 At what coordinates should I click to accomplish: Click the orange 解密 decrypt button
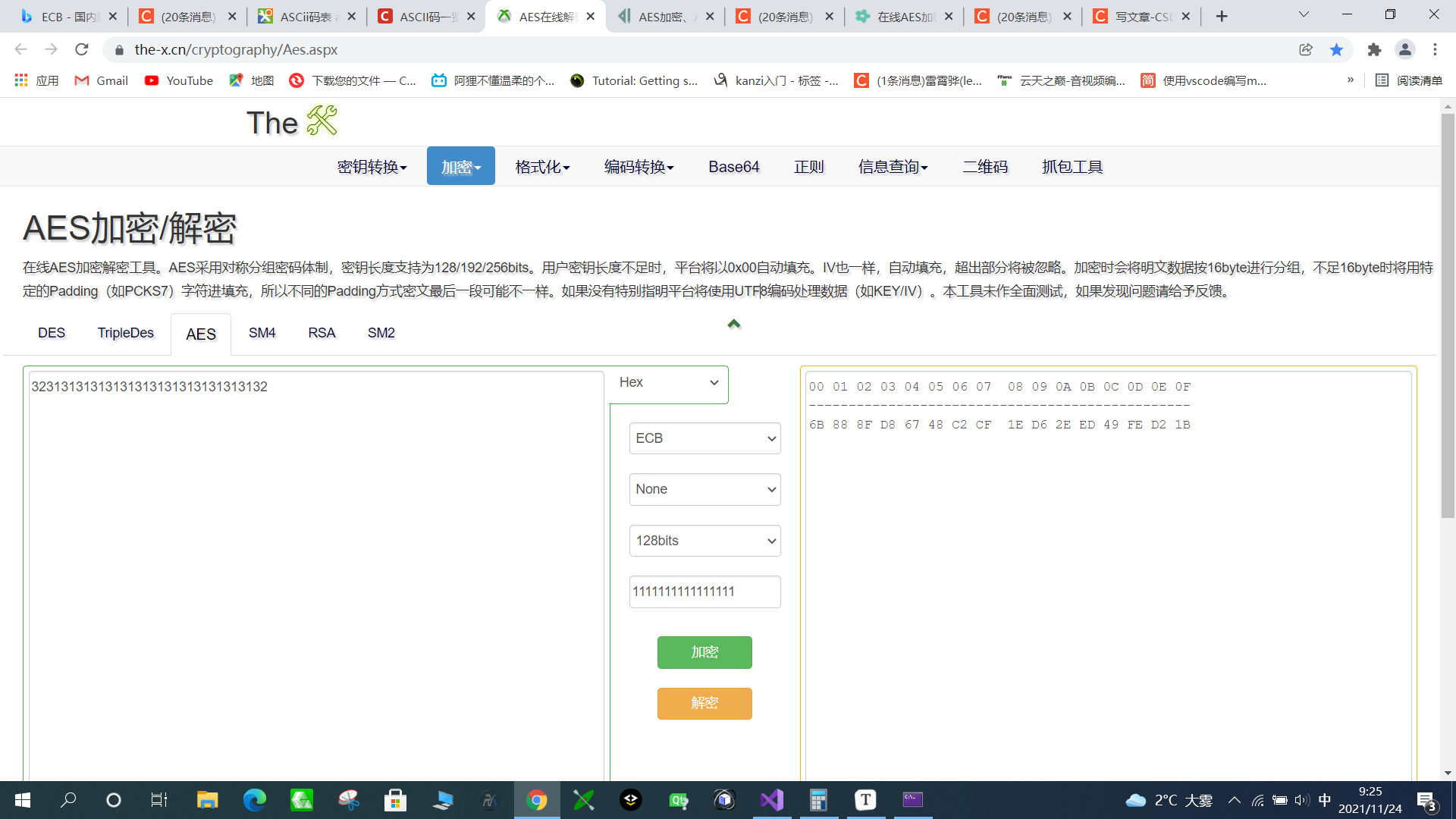[x=704, y=703]
